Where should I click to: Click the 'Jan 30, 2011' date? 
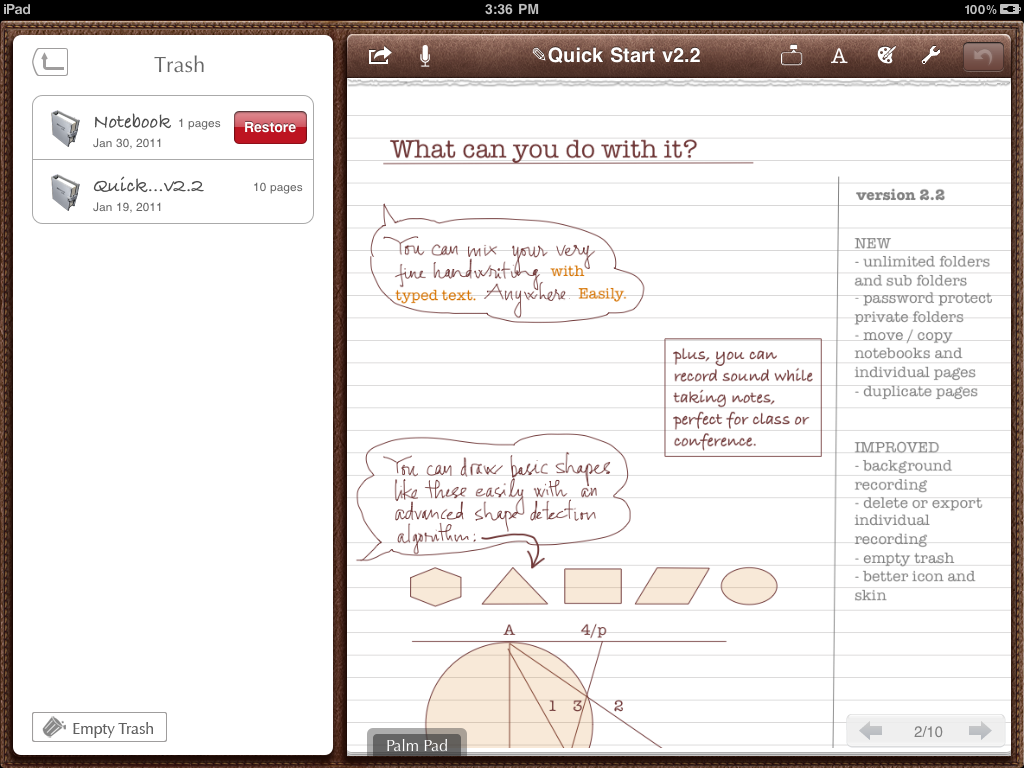(x=127, y=143)
